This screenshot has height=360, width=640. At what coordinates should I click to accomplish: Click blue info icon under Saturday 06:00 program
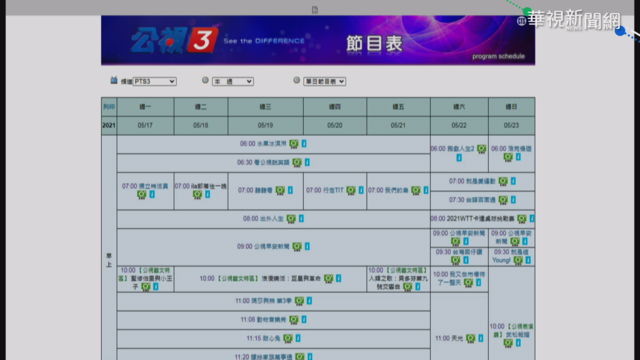459,158
